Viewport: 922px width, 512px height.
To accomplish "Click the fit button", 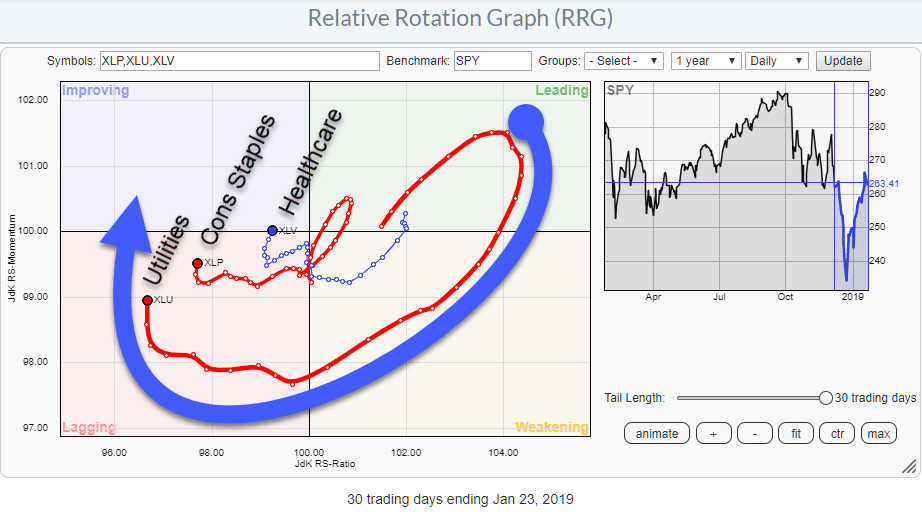I will click(x=795, y=433).
